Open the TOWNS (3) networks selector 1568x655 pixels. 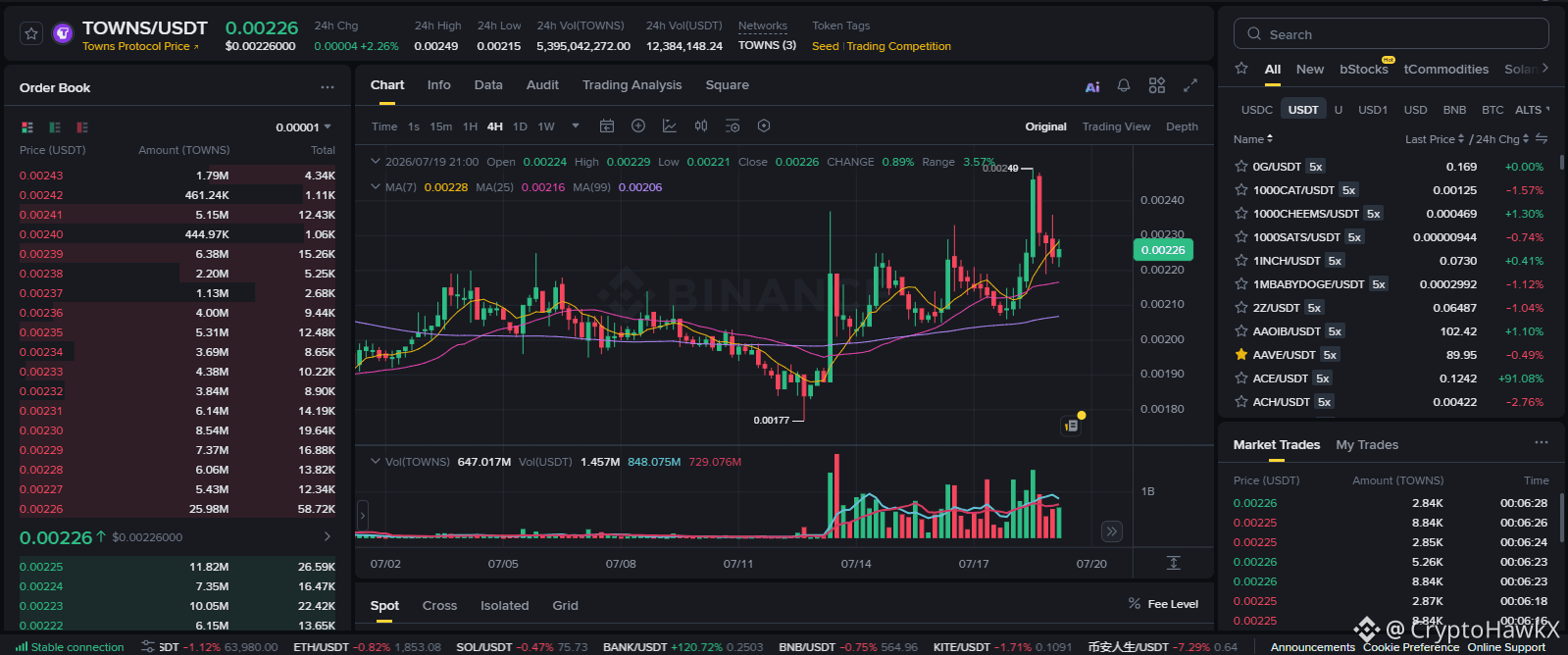tap(767, 45)
